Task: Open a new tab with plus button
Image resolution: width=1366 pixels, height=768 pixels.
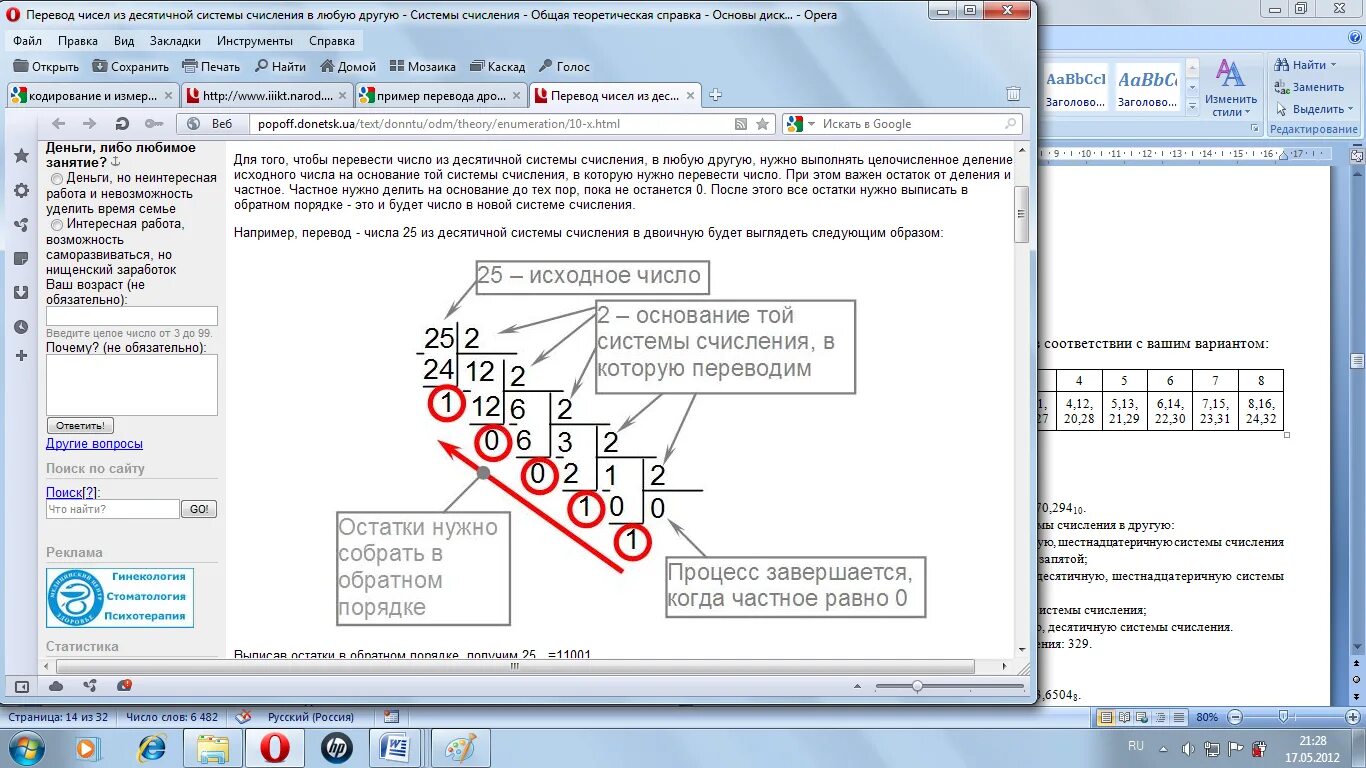Action: pyautogui.click(x=715, y=96)
